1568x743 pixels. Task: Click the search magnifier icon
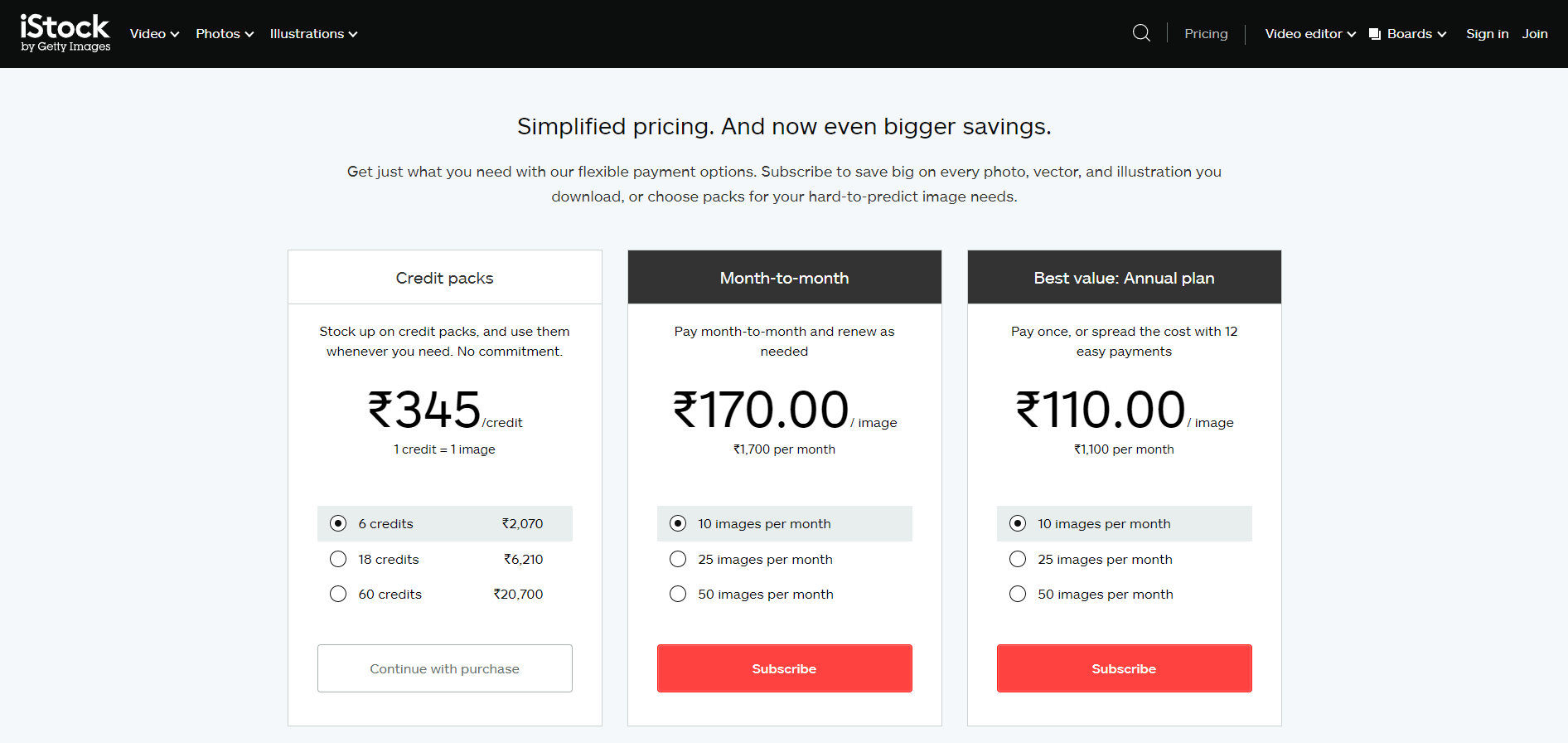coord(1141,33)
